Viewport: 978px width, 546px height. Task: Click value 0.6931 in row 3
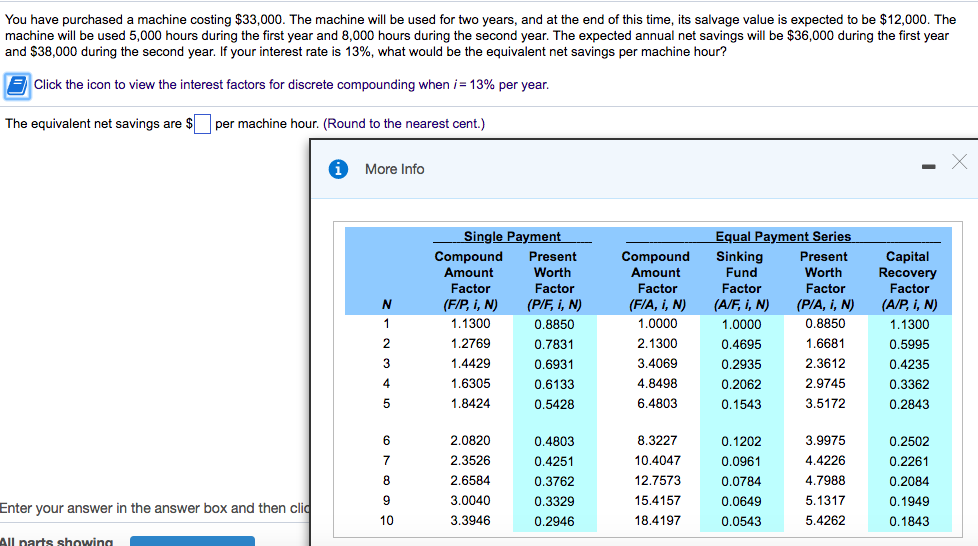[554, 364]
